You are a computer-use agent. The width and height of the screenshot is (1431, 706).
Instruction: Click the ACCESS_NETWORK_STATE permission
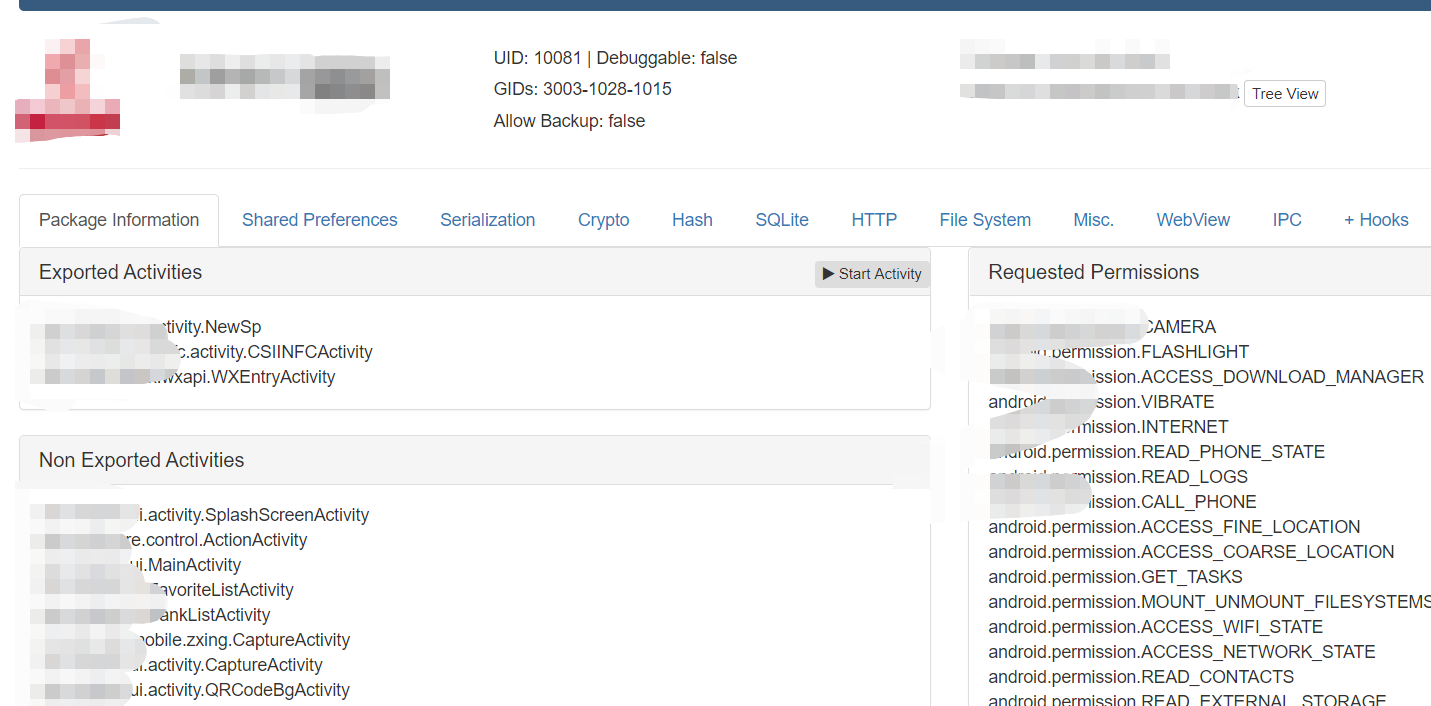(x=1182, y=652)
